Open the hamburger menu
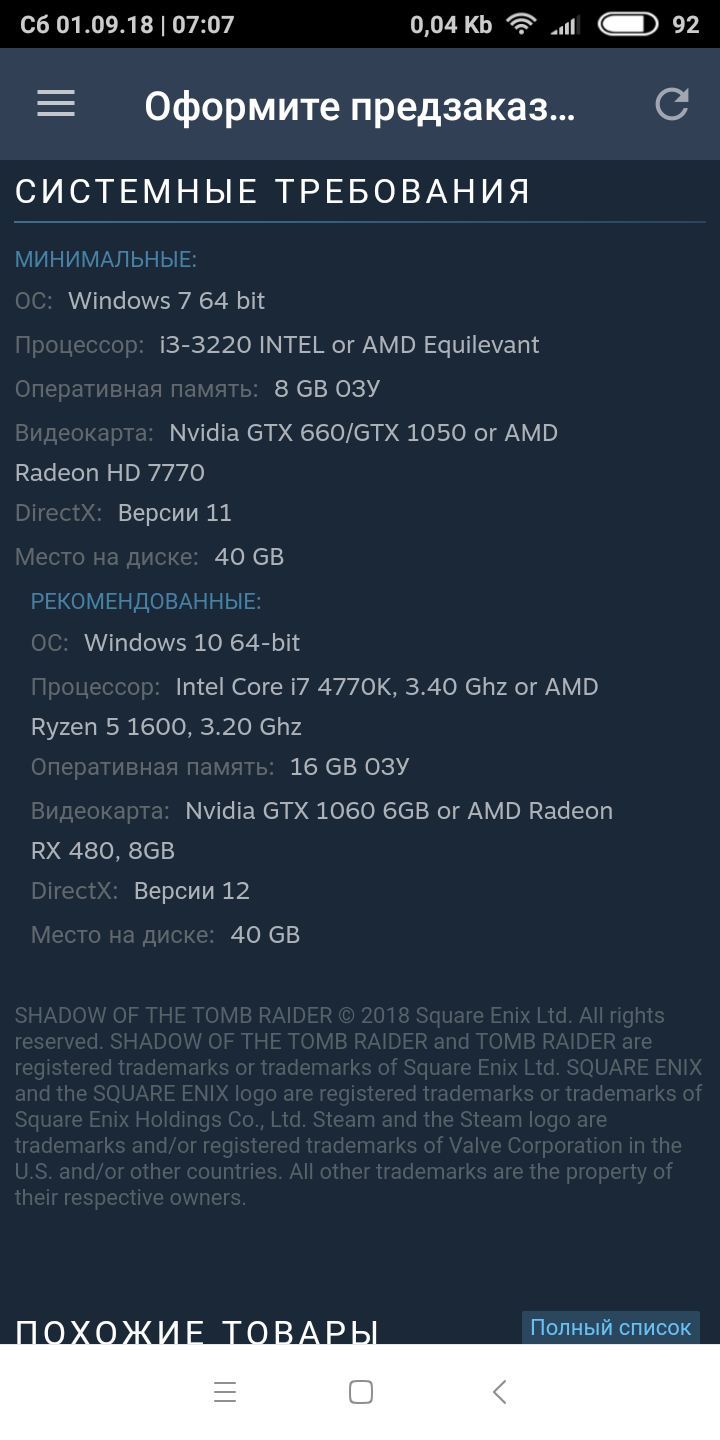Image resolution: width=720 pixels, height=1440 pixels. (56, 104)
